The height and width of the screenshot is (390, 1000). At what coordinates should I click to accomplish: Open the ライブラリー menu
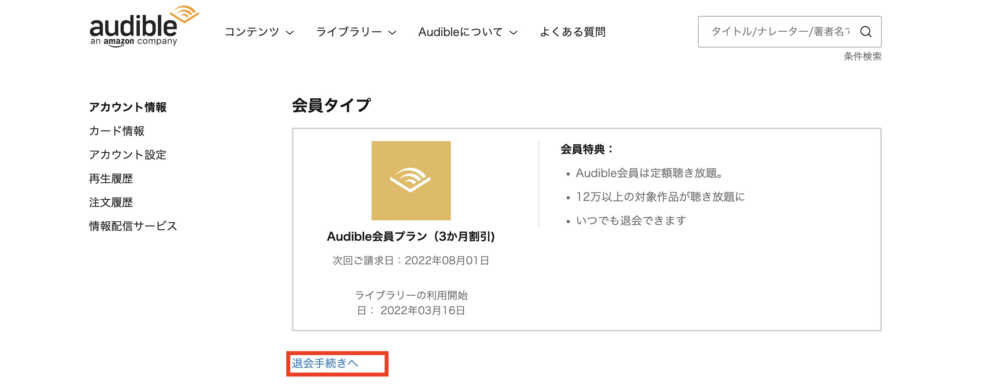pos(349,32)
